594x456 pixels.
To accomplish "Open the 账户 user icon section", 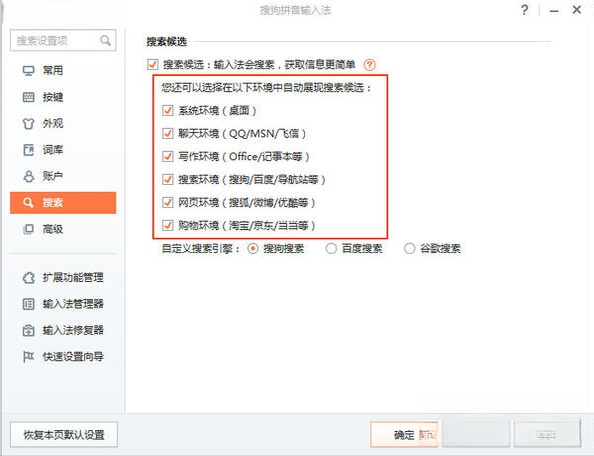I will [x=28, y=176].
